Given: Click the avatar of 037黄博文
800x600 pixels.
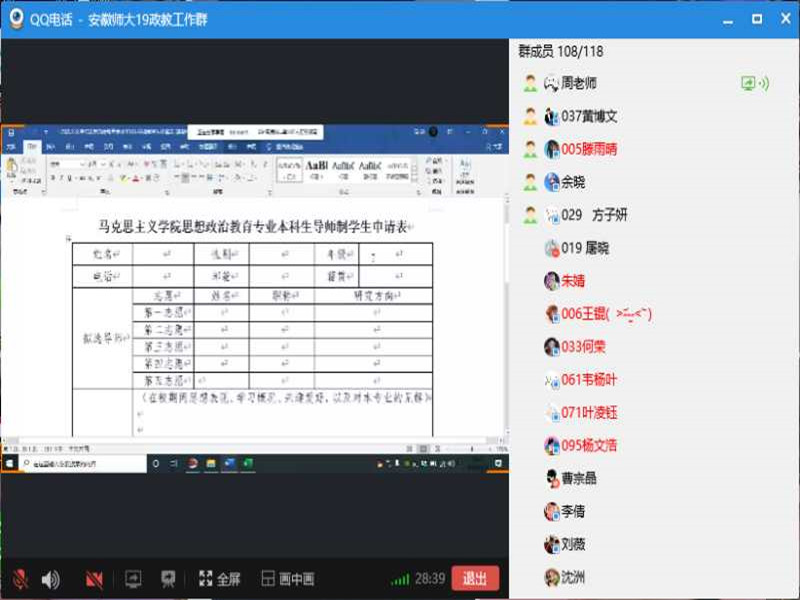Looking at the screenshot, I should pyautogui.click(x=551, y=117).
